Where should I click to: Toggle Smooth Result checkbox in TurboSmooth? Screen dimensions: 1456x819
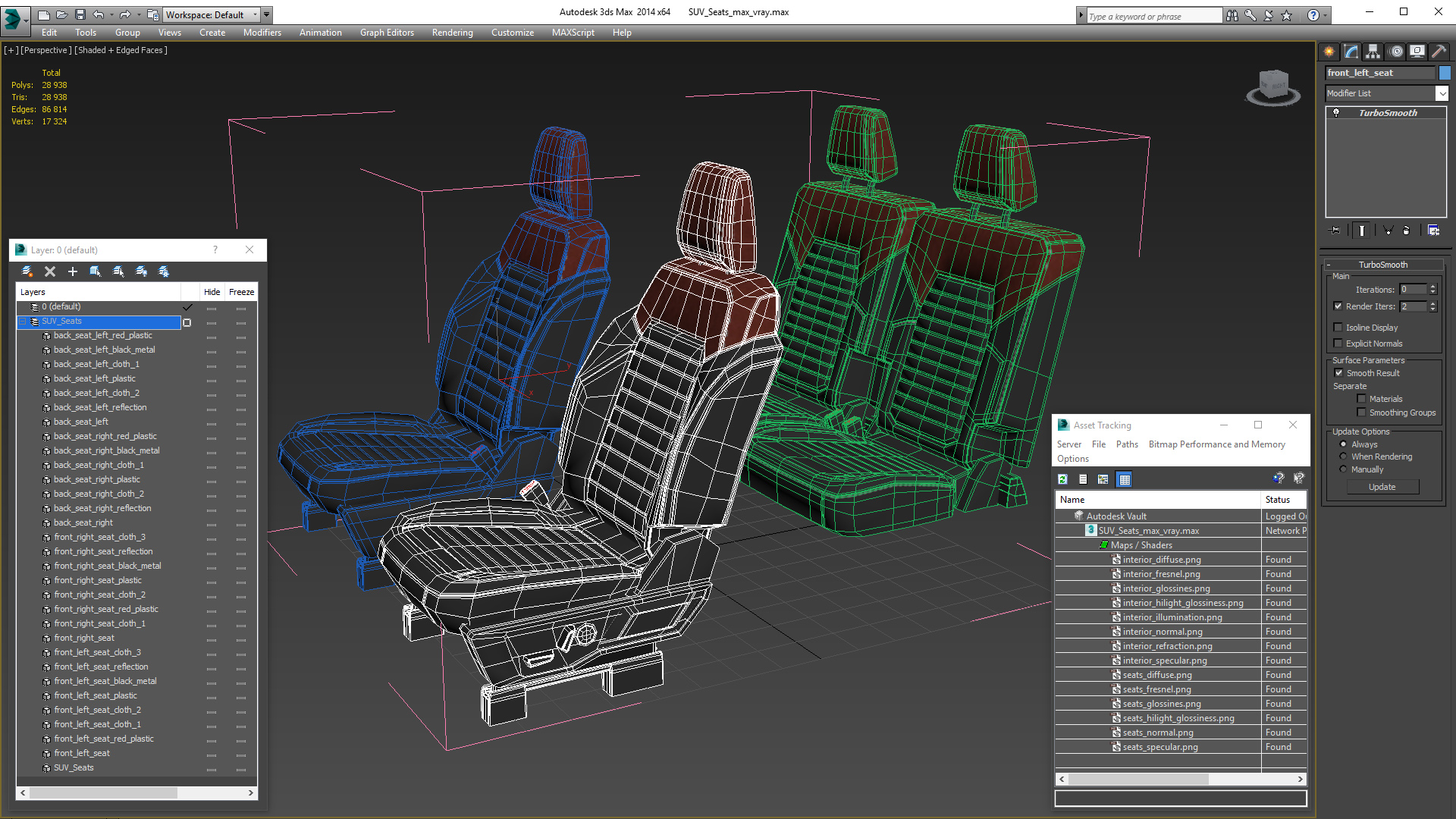click(1338, 372)
